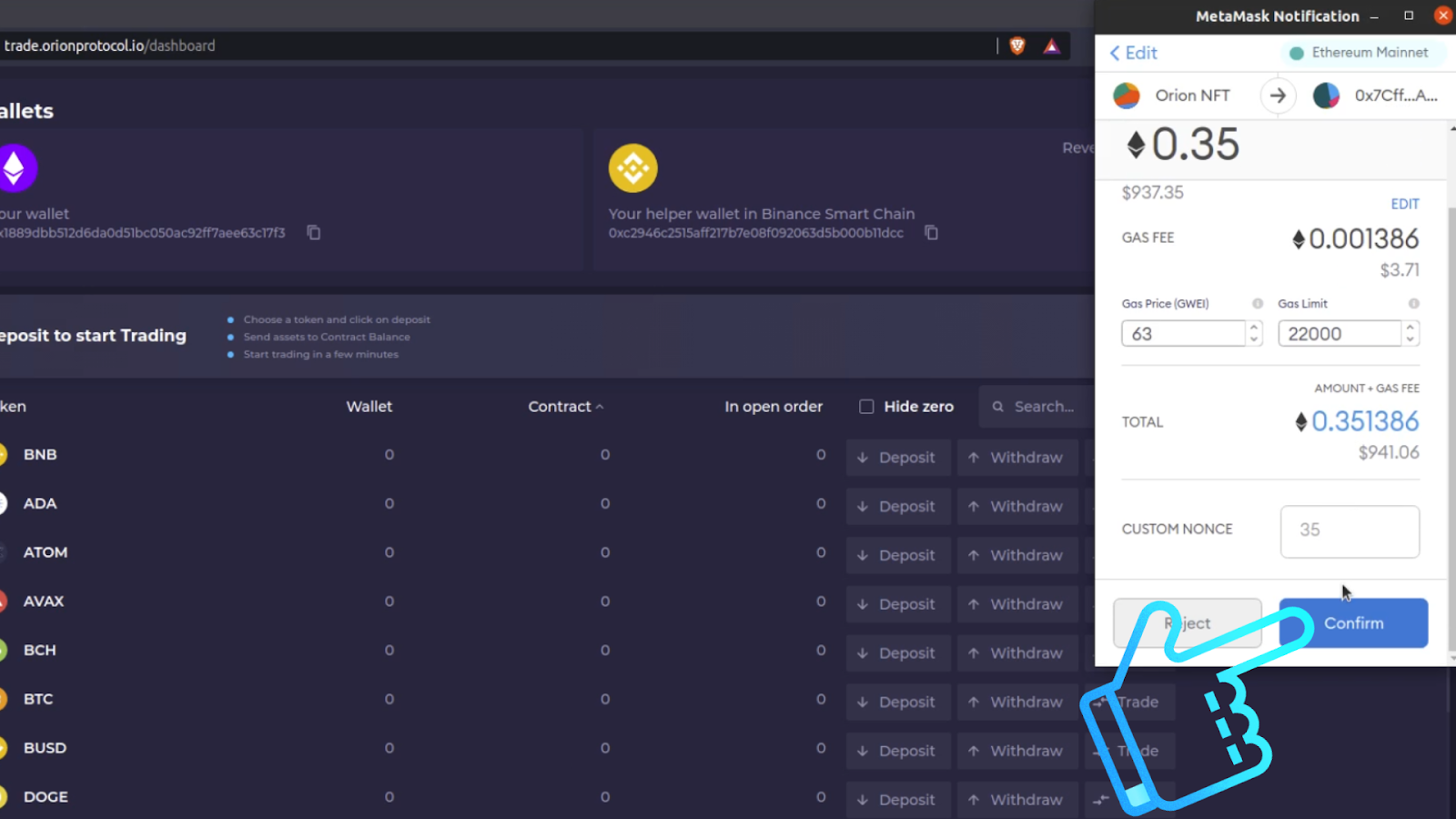Select the ADA token name

pos(40,503)
